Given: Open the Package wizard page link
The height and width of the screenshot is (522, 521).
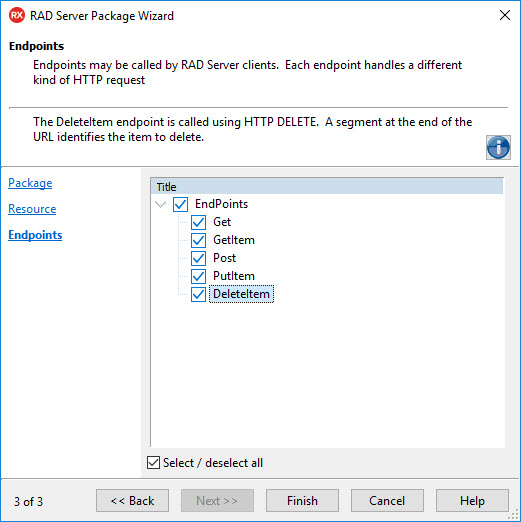Looking at the screenshot, I should [30, 183].
